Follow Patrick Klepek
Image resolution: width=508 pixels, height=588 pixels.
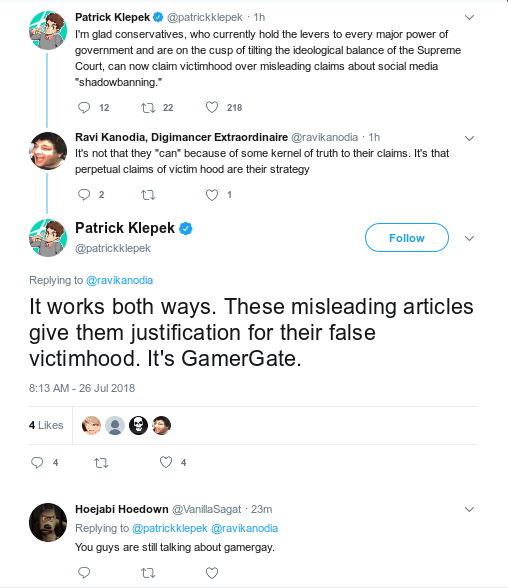click(x=407, y=238)
